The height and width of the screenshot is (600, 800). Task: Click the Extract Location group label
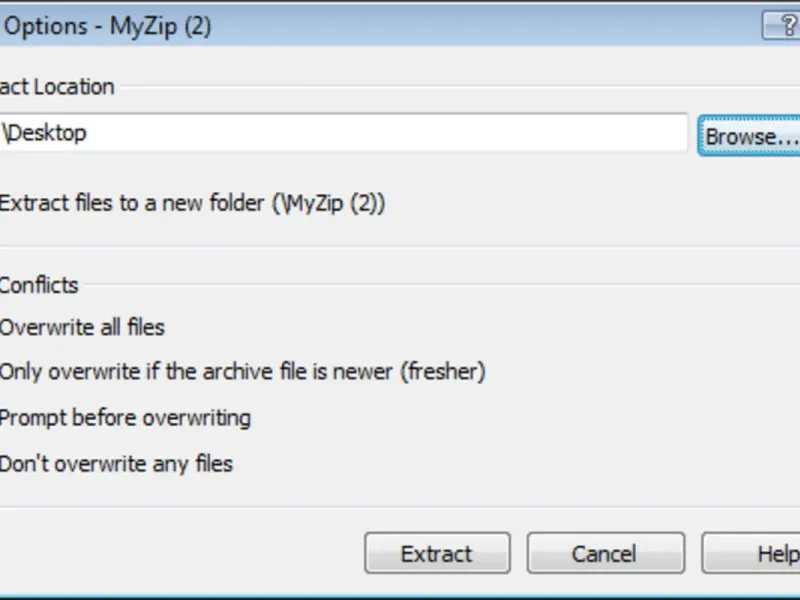[58, 87]
